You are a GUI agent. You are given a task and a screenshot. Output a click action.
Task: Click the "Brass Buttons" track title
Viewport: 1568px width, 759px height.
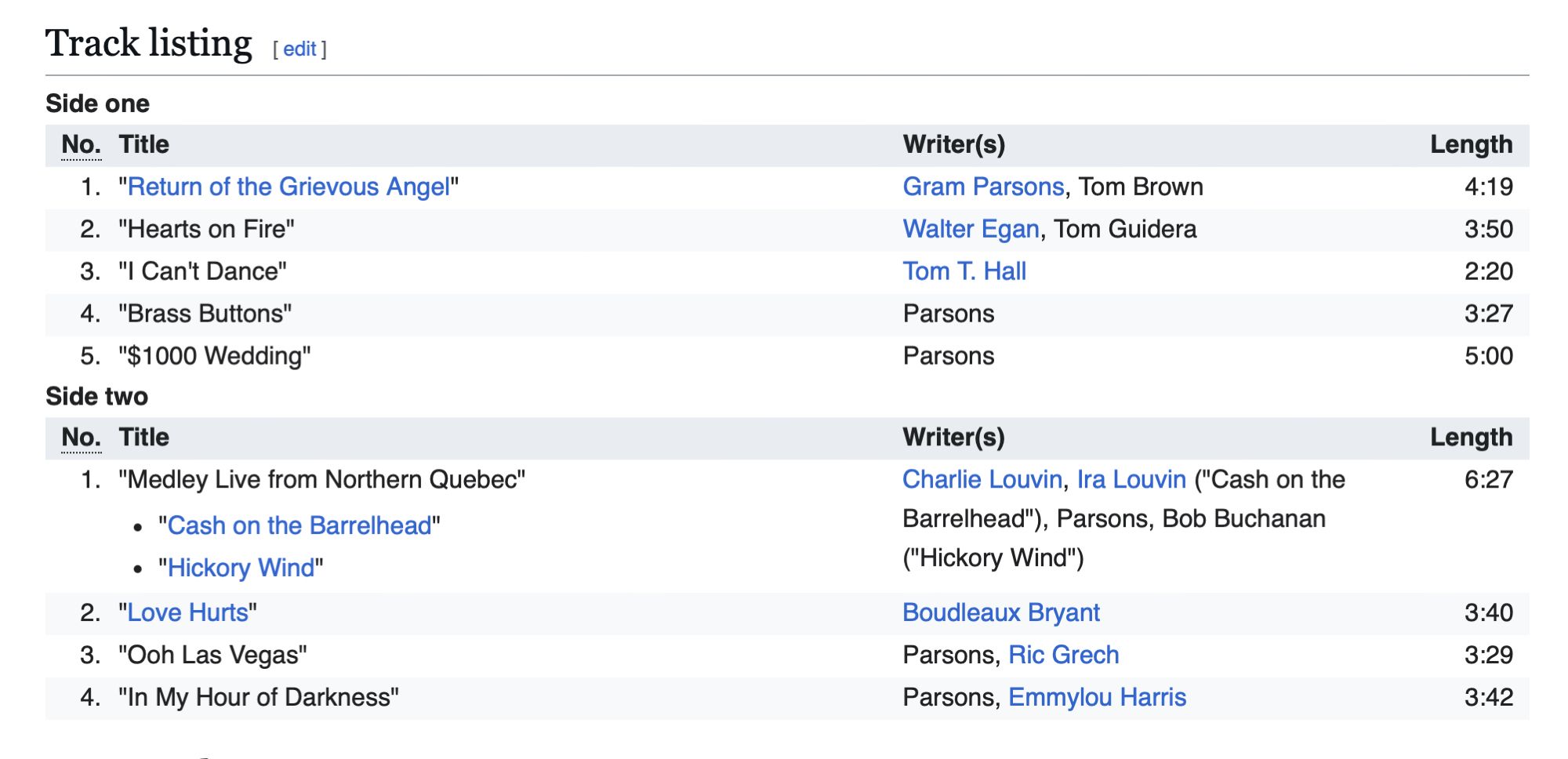(x=205, y=314)
